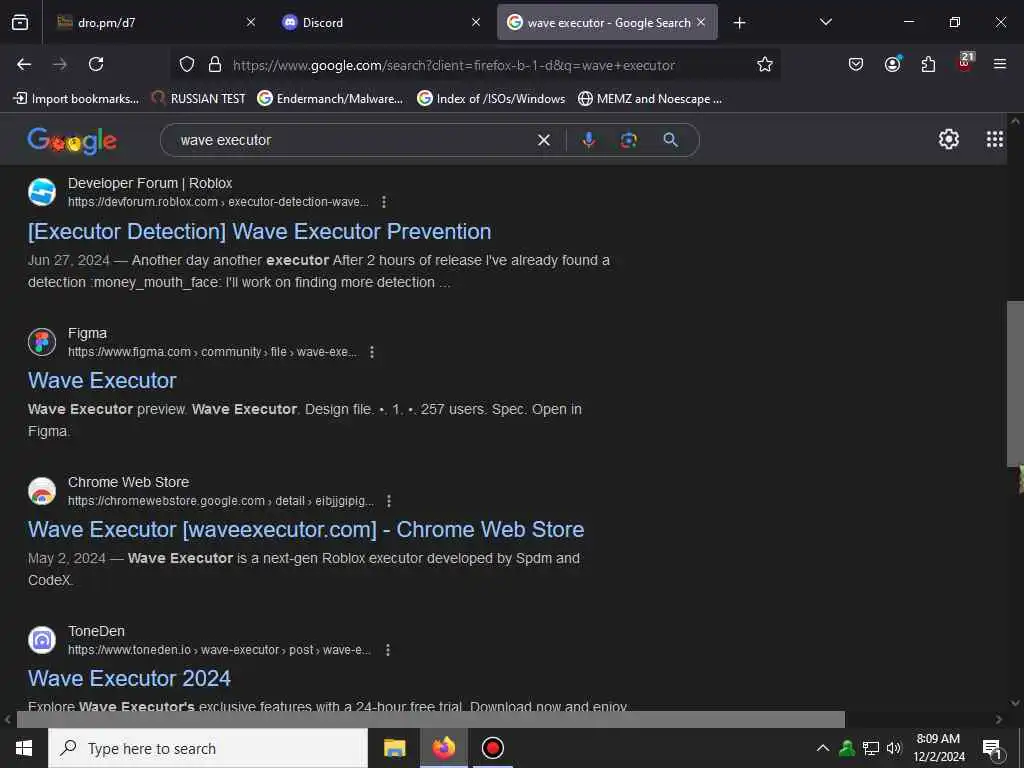Open the tracking protection shield icon

point(187,64)
